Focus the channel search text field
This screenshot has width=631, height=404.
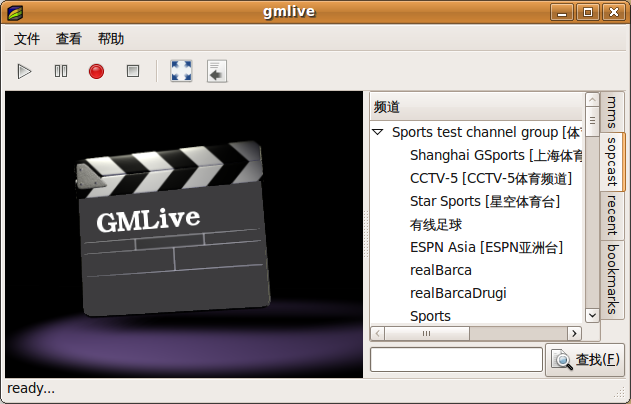point(456,359)
